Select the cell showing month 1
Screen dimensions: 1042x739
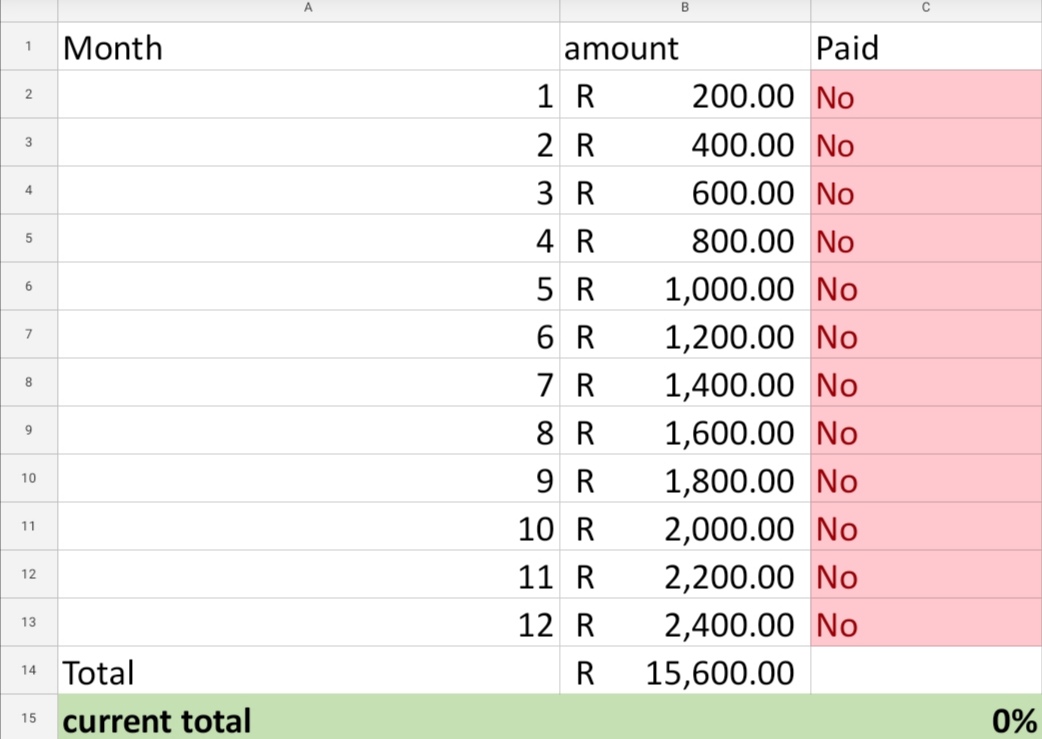[x=308, y=94]
